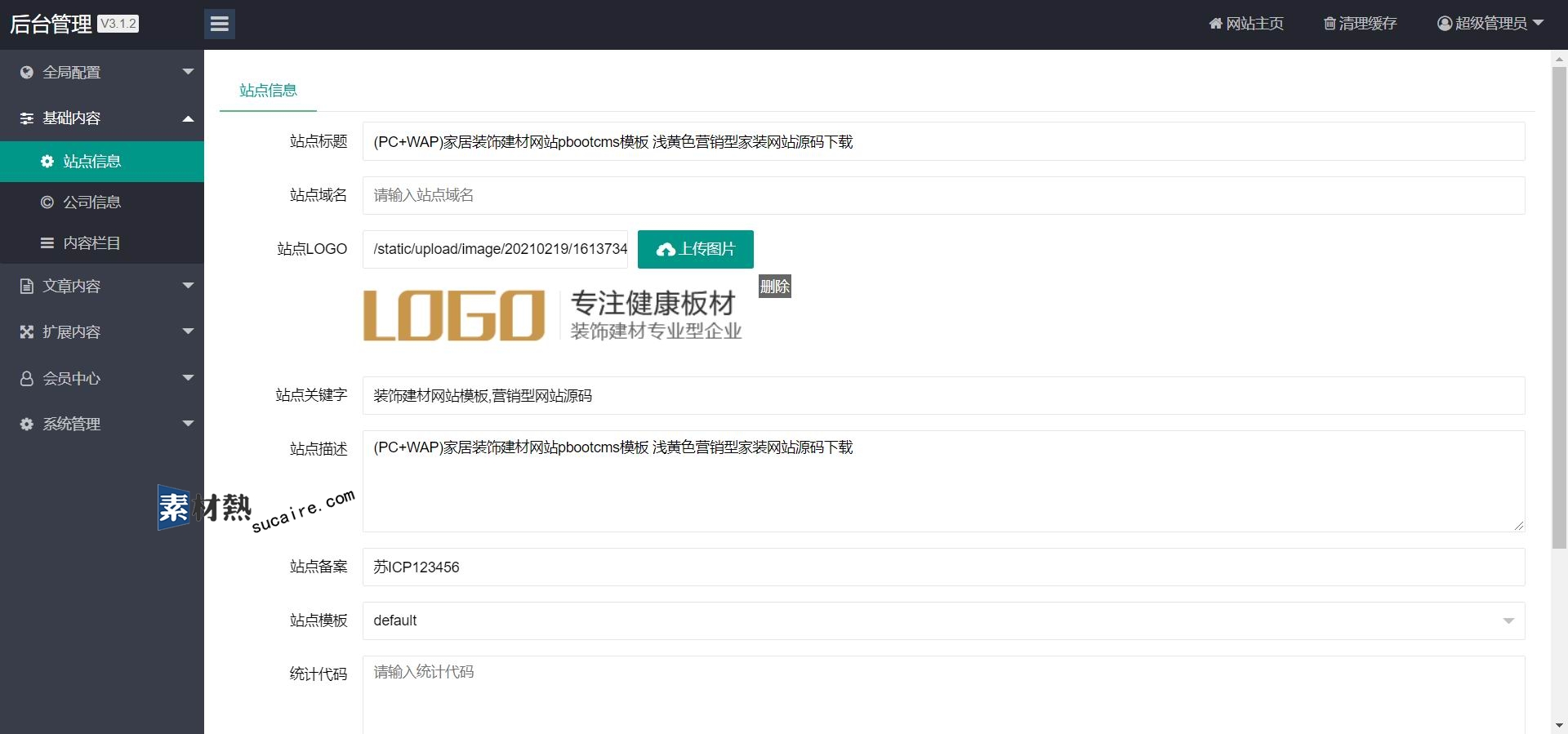Click the 扩展内容 sidebar label
The height and width of the screenshot is (734, 1568).
tap(72, 331)
